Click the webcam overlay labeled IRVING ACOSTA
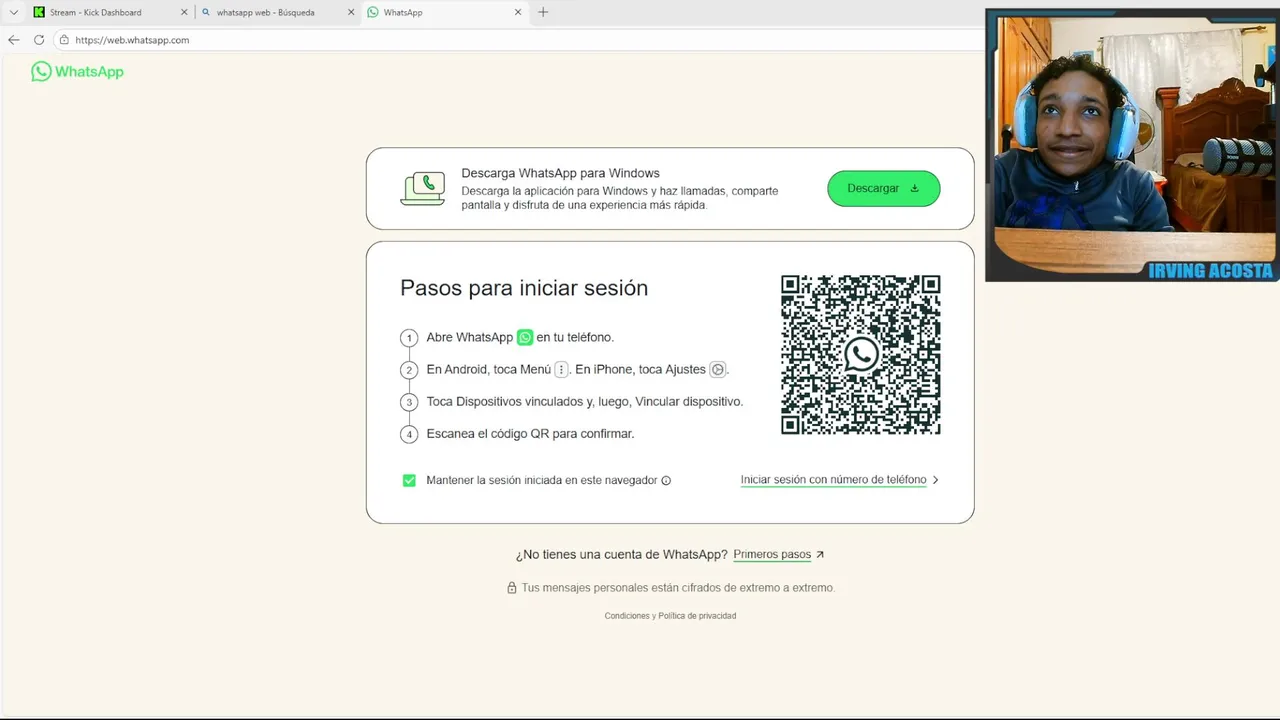Viewport: 1280px width, 720px height. click(1132, 145)
